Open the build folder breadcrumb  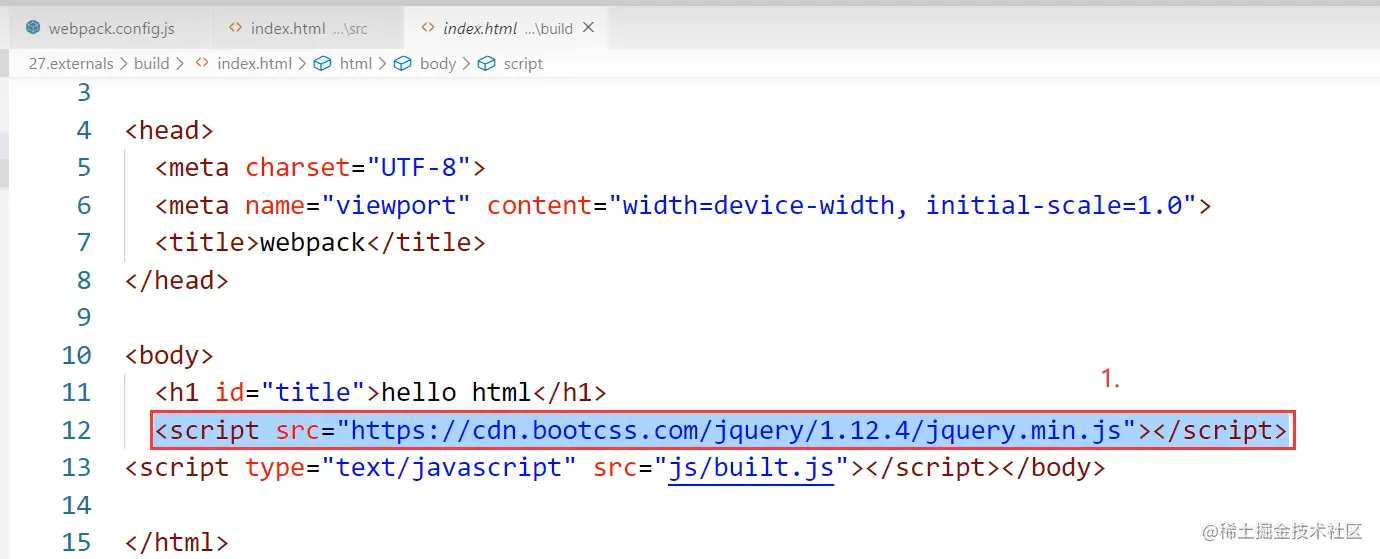click(151, 63)
